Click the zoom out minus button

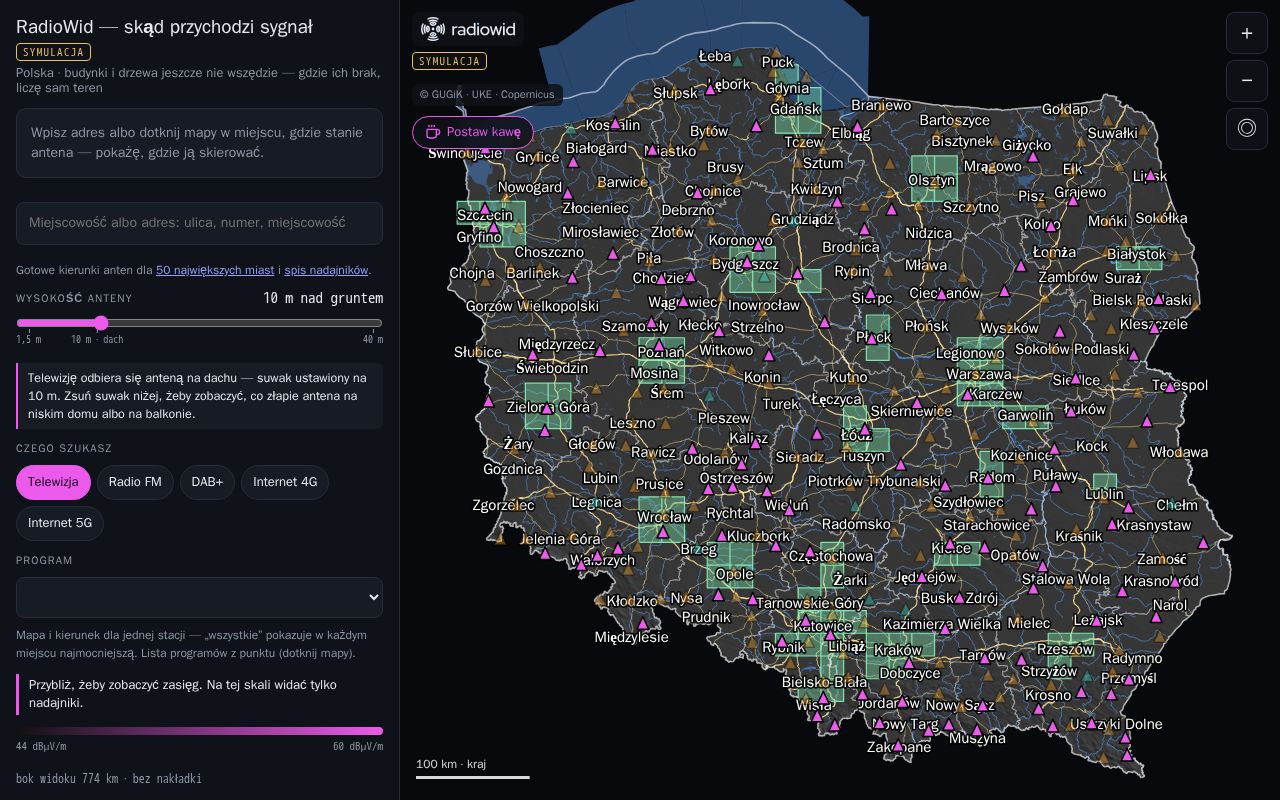(x=1246, y=80)
